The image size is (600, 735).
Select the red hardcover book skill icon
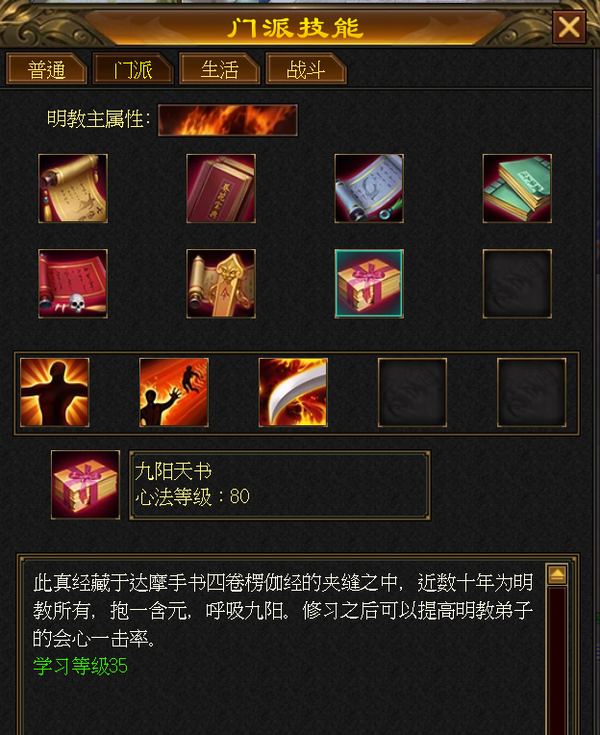point(221,188)
